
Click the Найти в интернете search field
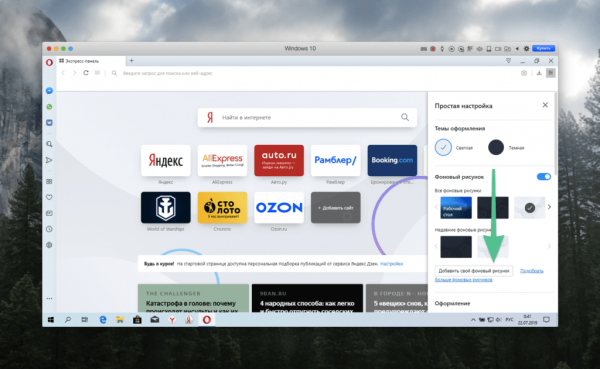(x=307, y=117)
